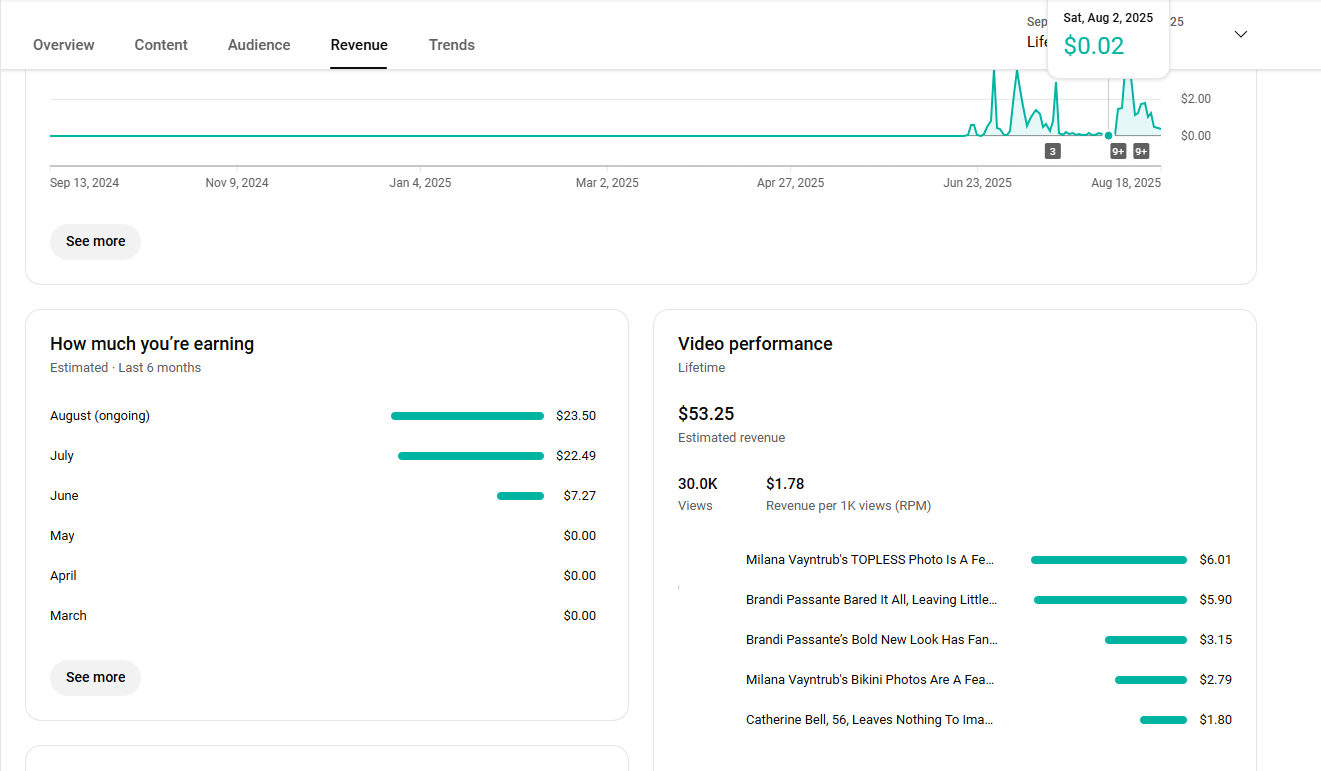Click the active Revenue tab

[x=359, y=45]
